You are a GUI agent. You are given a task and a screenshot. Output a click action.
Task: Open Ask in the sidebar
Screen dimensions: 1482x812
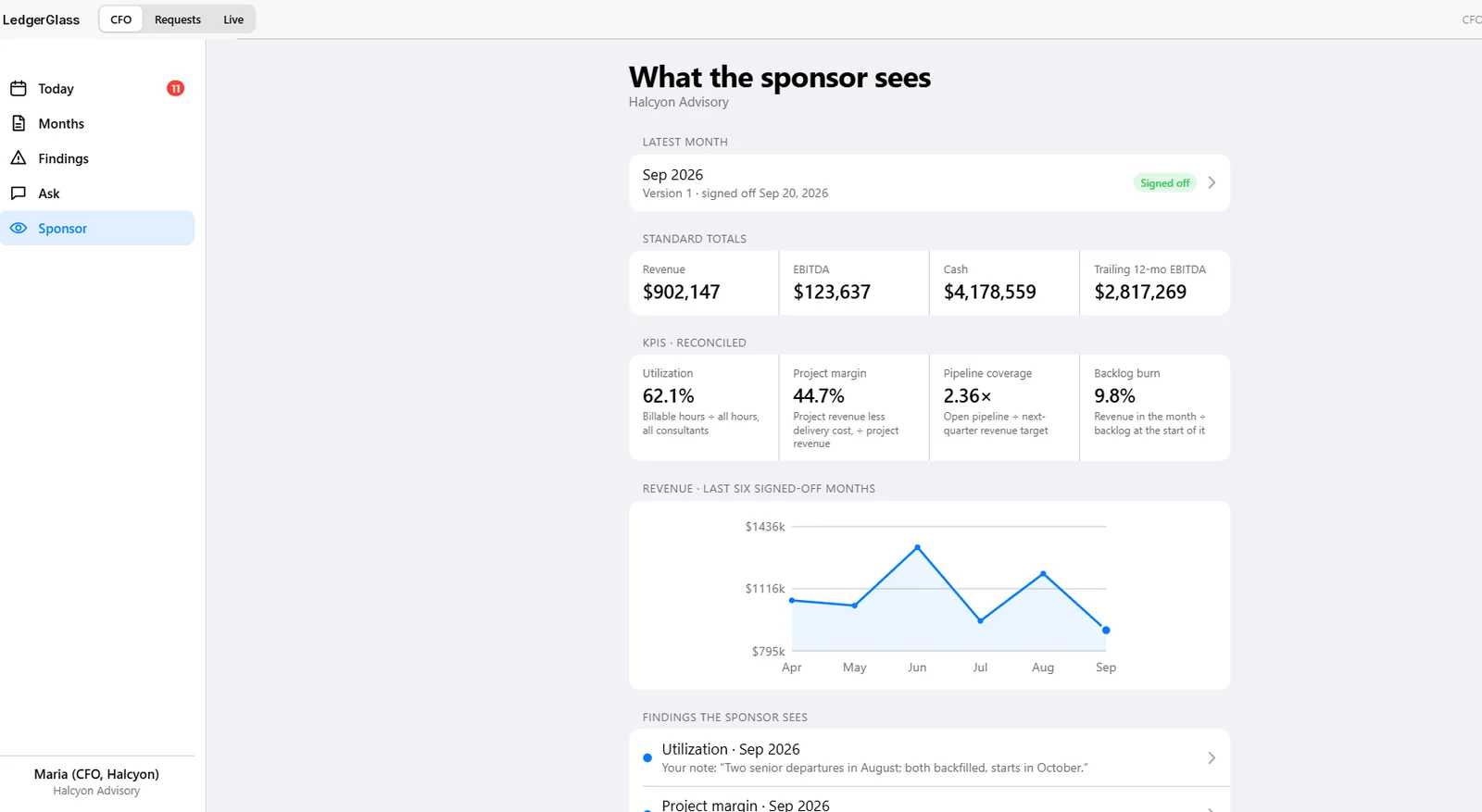pos(97,194)
